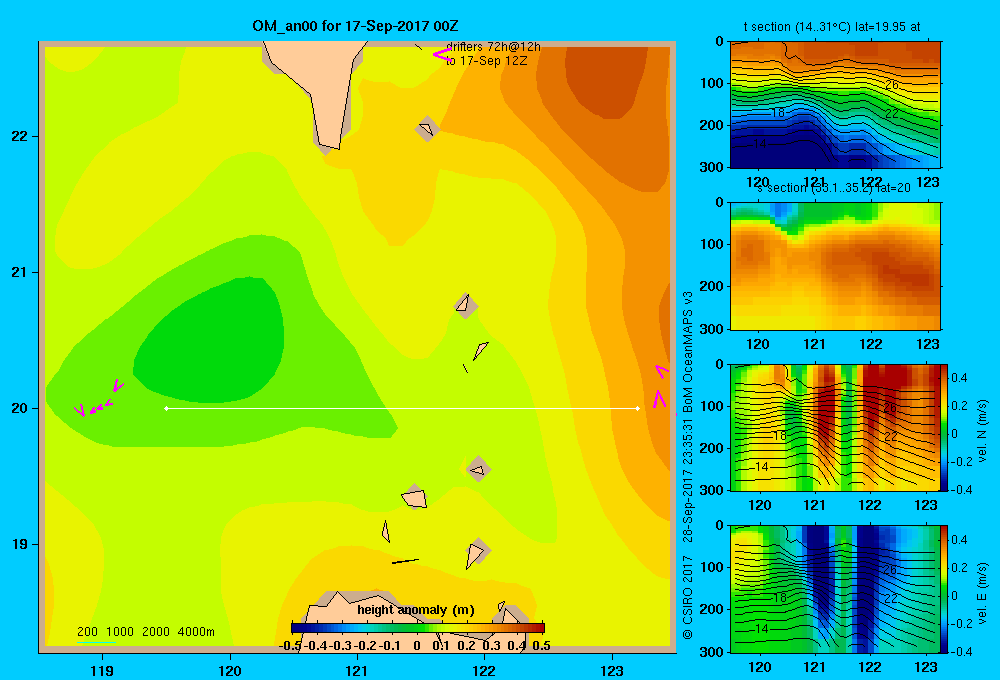Click the magenta drifter arrow by the drifters label
This screenshot has width=1000, height=680.
[x=442, y=54]
